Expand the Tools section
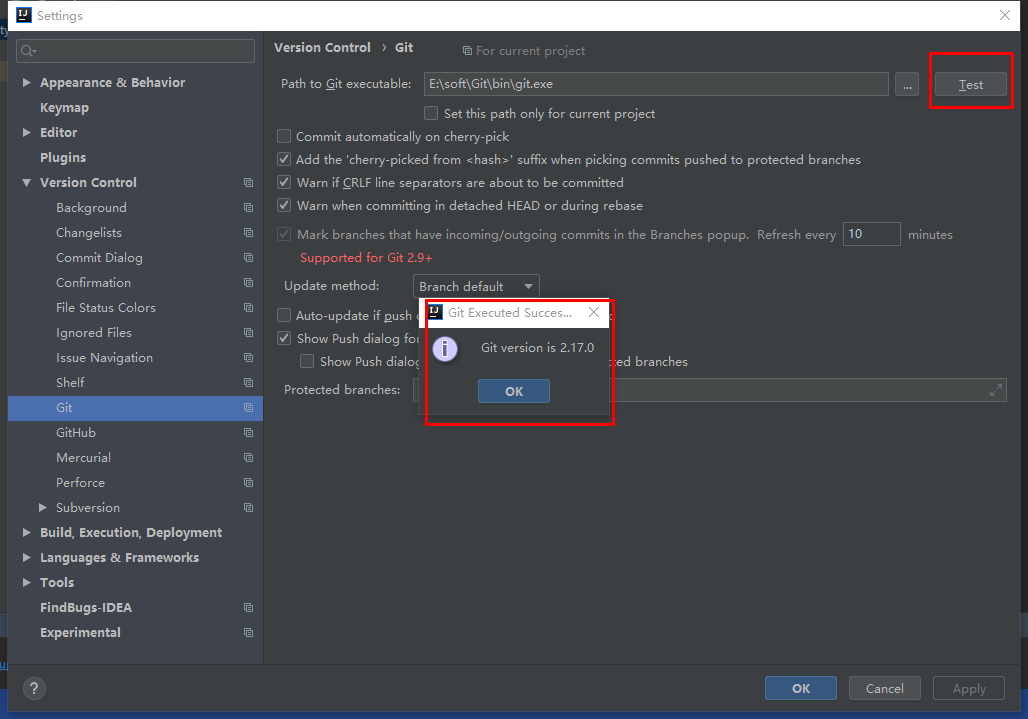 click(x=26, y=582)
